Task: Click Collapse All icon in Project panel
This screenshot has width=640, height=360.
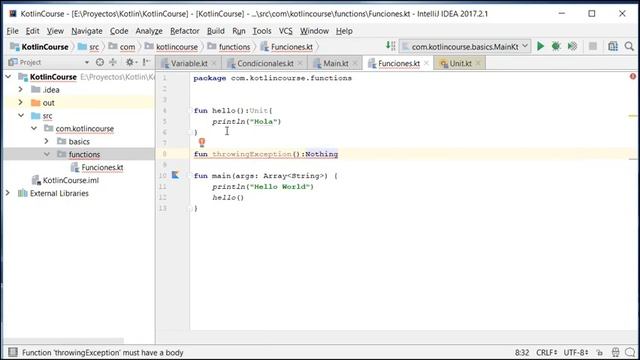Action: point(113,62)
